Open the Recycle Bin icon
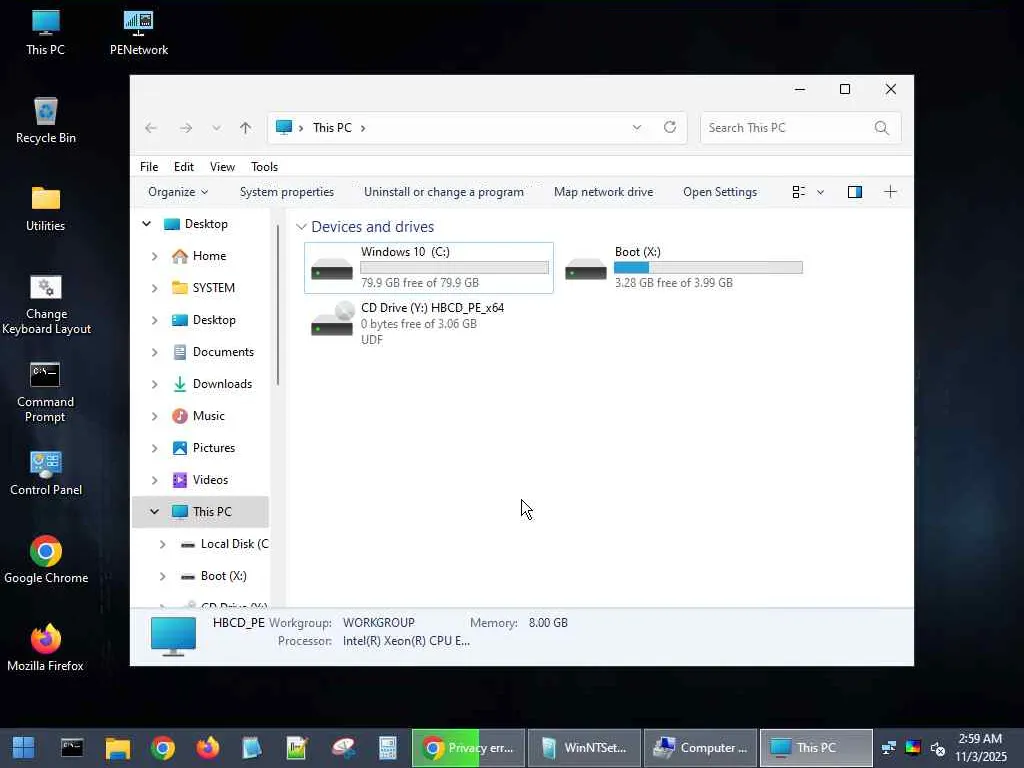The image size is (1024, 768). (x=45, y=121)
